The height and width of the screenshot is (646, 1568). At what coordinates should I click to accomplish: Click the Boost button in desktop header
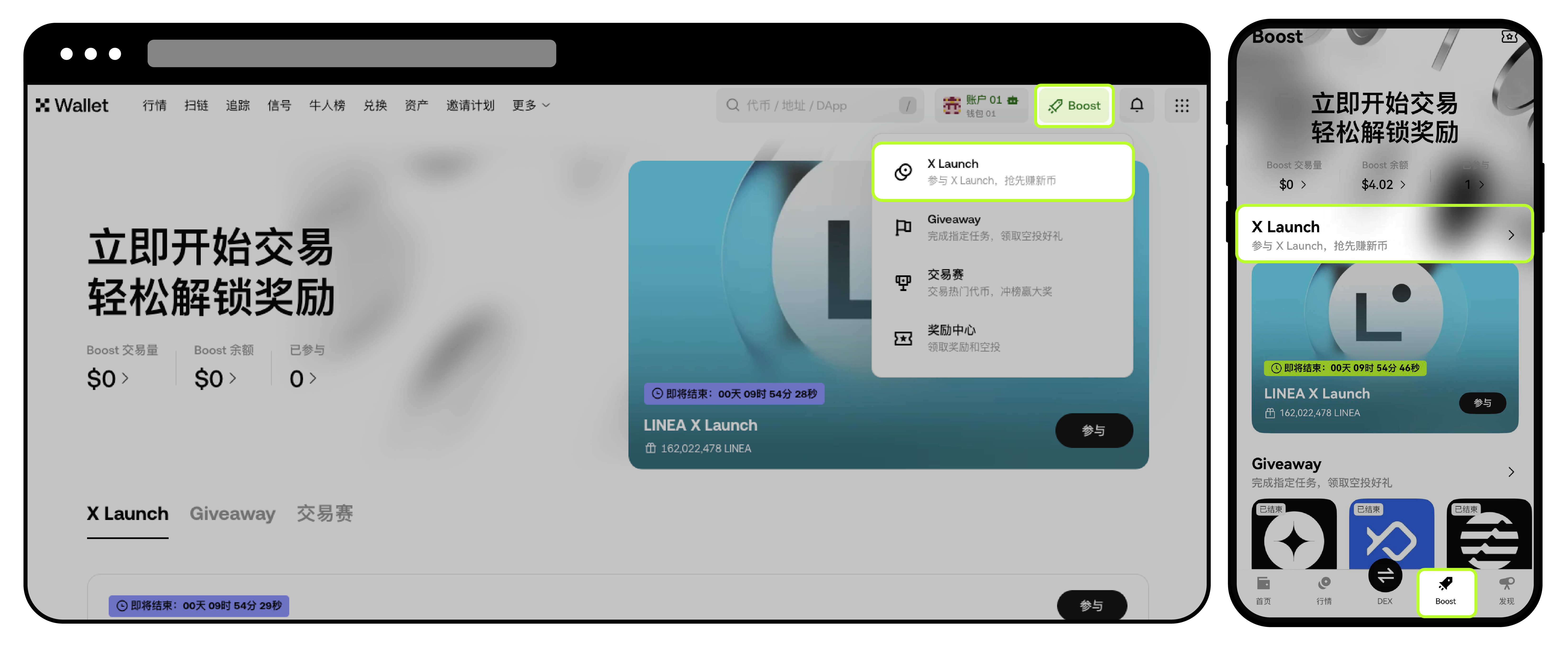point(1074,106)
